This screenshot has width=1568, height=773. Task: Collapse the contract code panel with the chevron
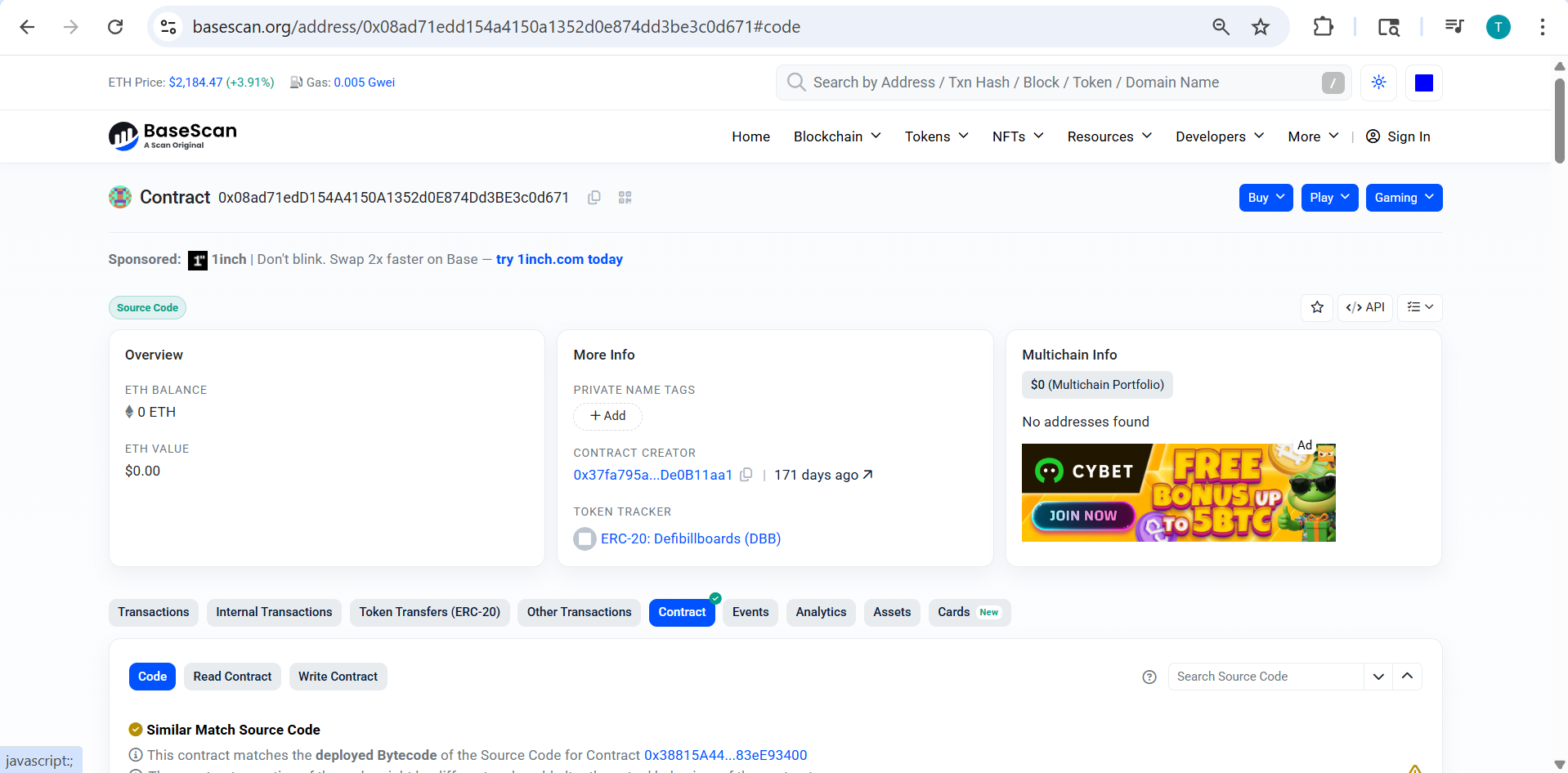tap(1408, 677)
